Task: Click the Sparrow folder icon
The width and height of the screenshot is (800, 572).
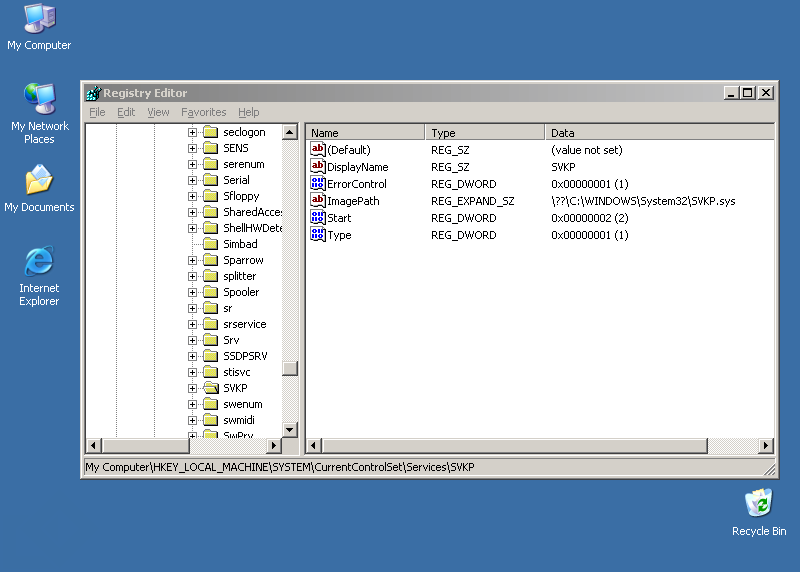Action: coord(211,260)
